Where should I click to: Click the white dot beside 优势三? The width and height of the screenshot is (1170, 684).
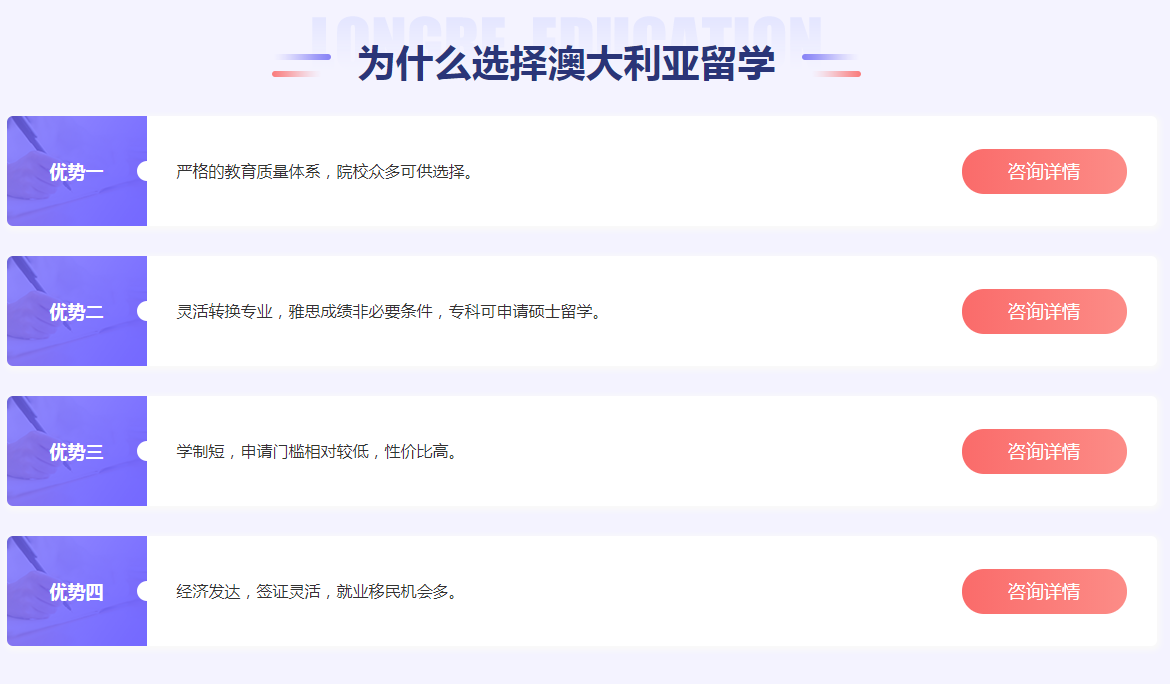click(x=145, y=451)
